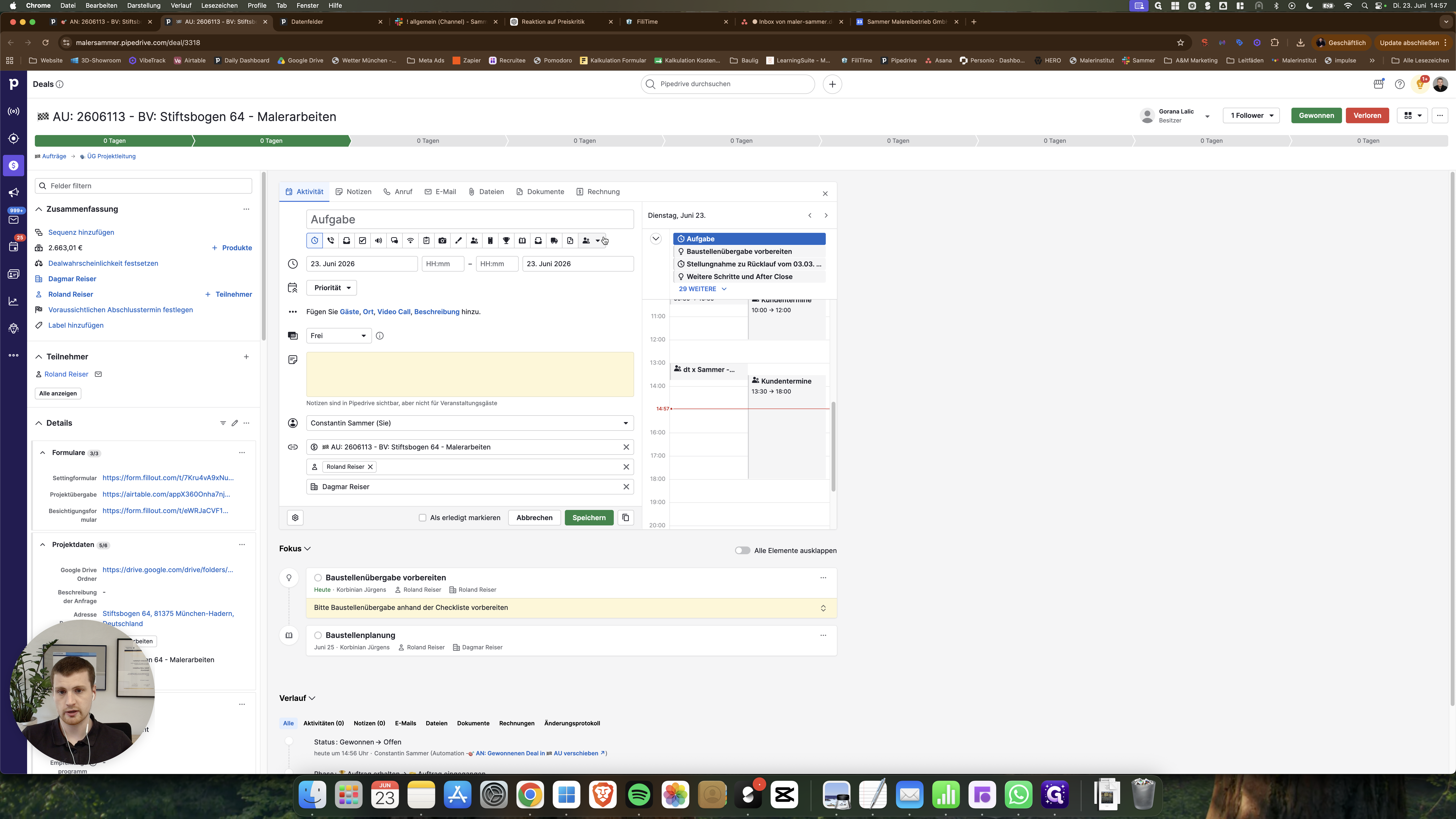Toggle Alle Elemente ausklappen switch

742,551
